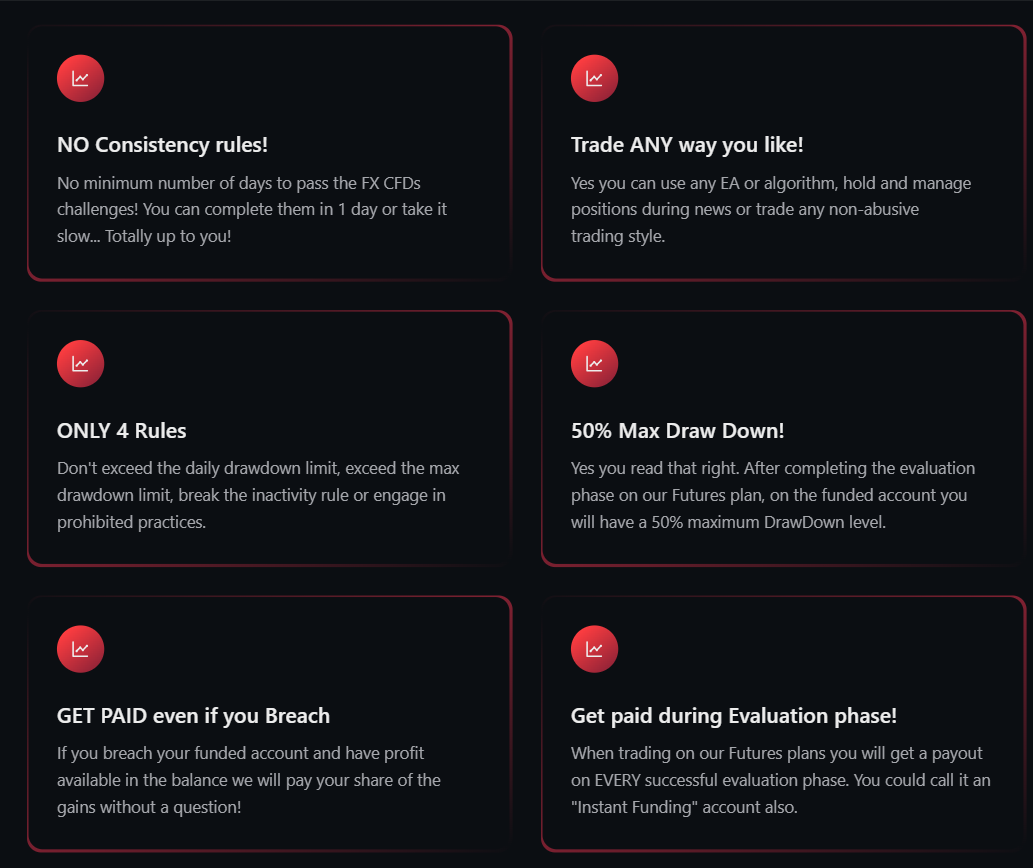Select the graph icon on GET PAID even if you Breach
This screenshot has width=1033, height=868.
(x=80, y=649)
